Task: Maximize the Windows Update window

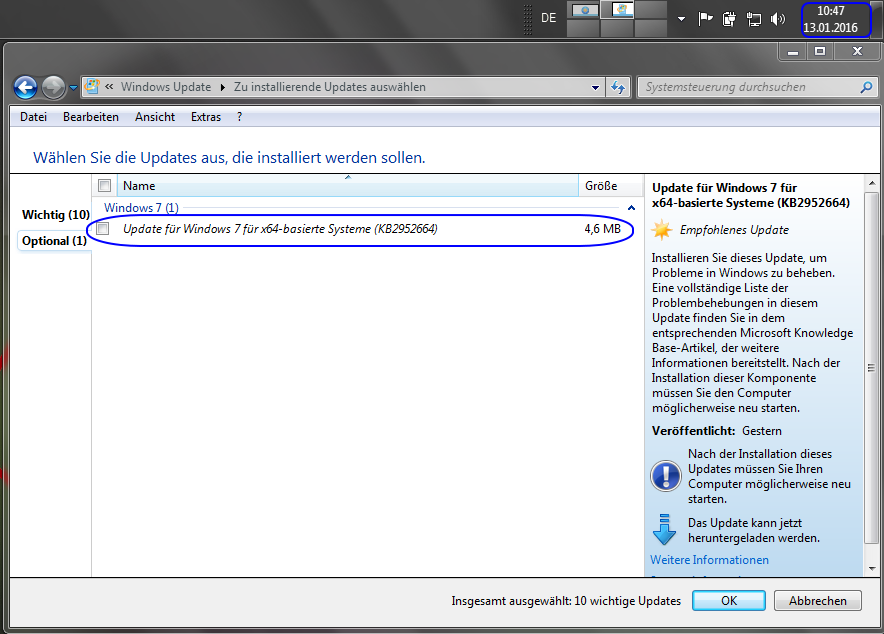Action: pyautogui.click(x=820, y=51)
